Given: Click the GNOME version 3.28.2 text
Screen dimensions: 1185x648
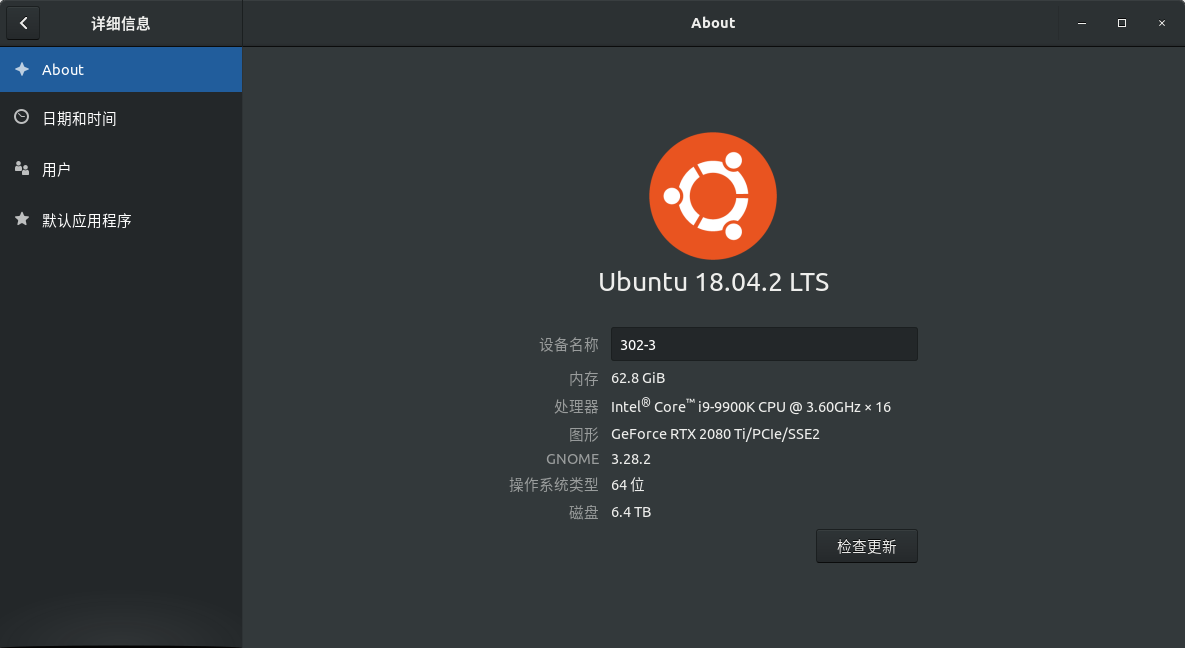Looking at the screenshot, I should 630,458.
